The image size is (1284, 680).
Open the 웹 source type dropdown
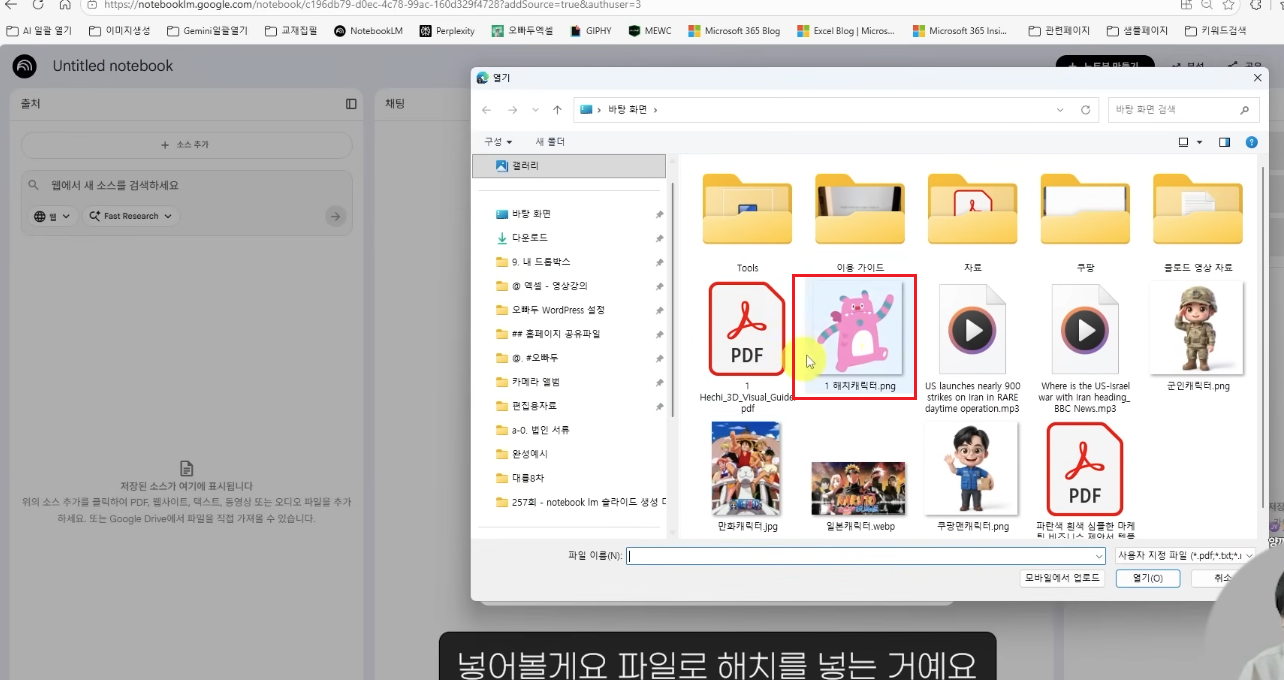click(x=54, y=216)
